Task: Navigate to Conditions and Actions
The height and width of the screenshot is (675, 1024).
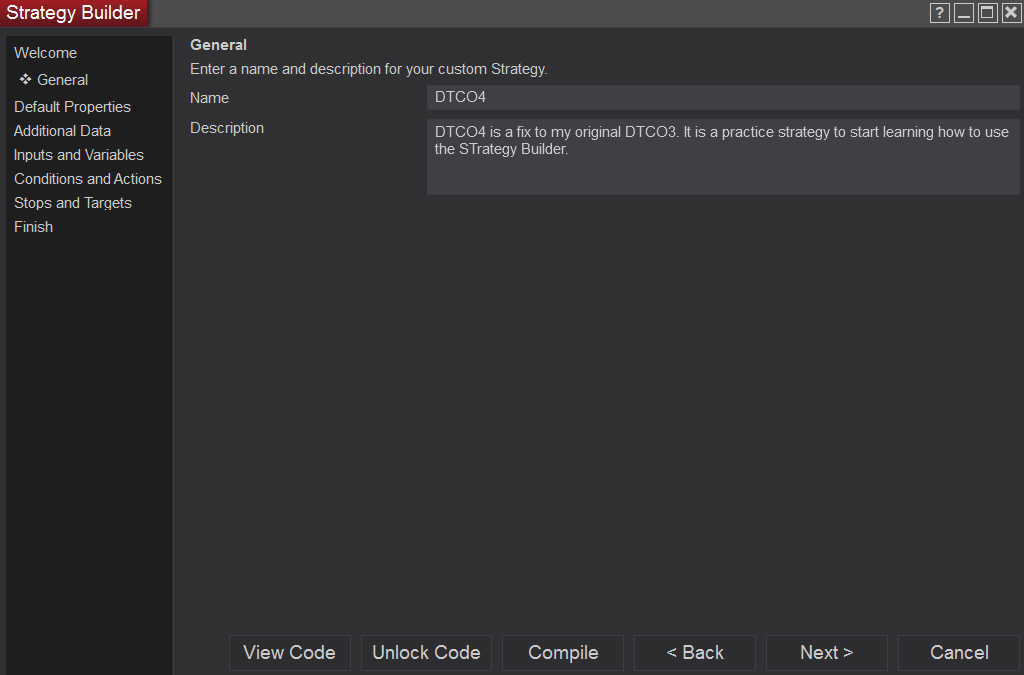Action: (88, 179)
